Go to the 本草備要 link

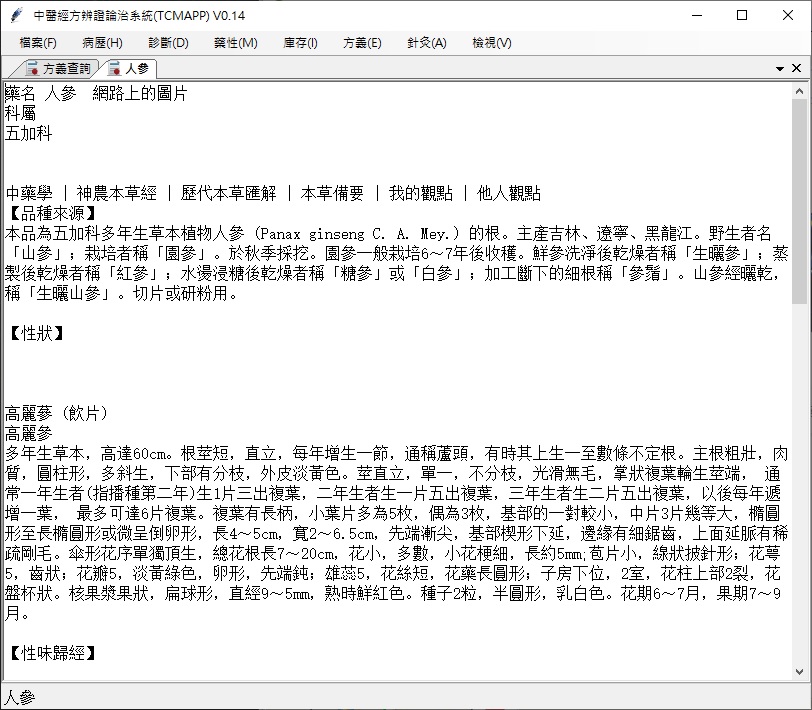(x=332, y=193)
